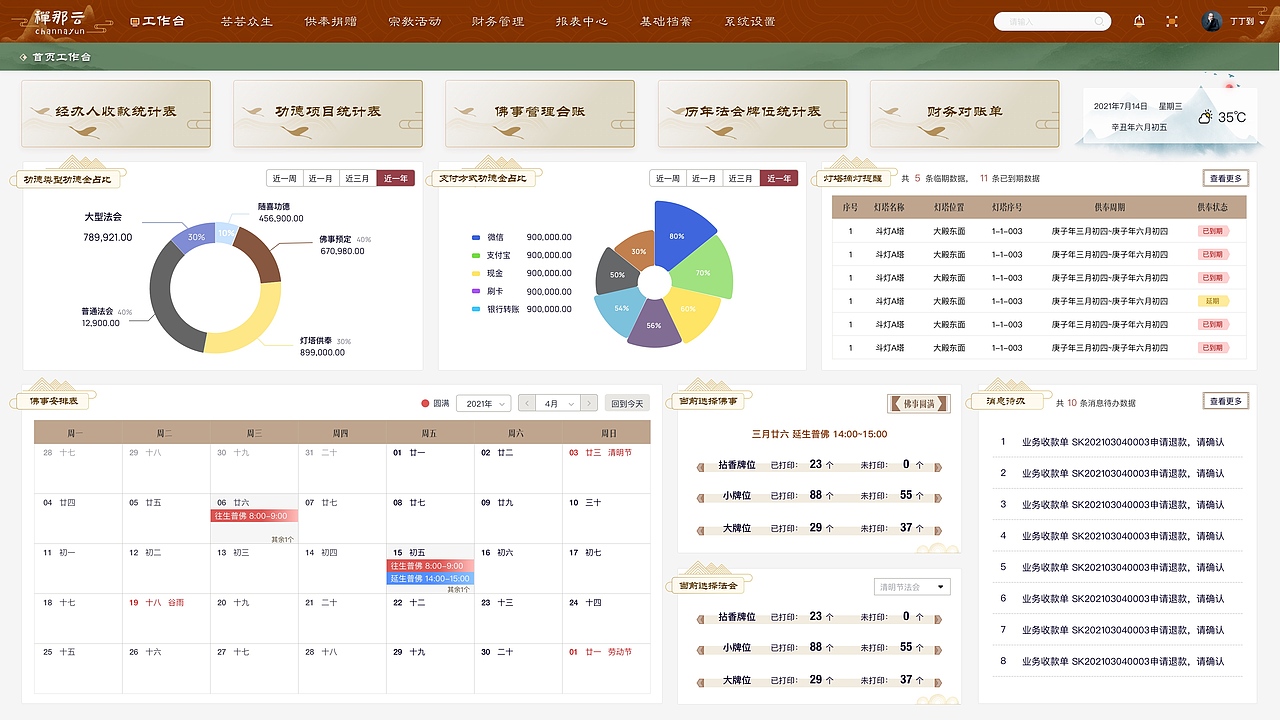Select 近三月 in 支付方式功德金占比 chart

coord(741,178)
